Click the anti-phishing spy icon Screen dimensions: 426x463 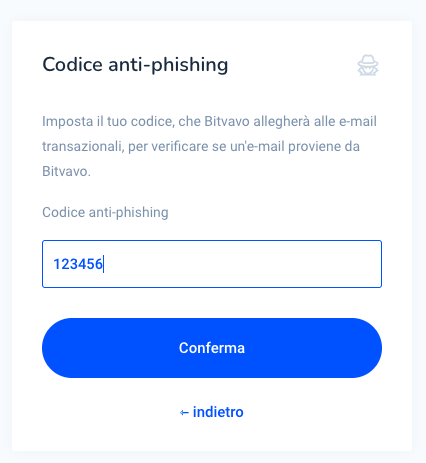(368, 65)
